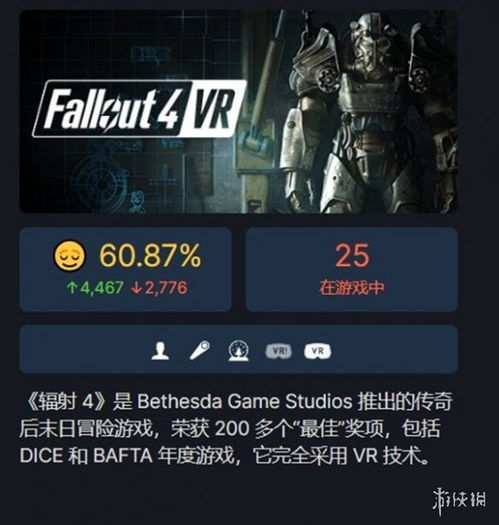Screen dimensions: 499x525
Task: Click the gray VR! headset badge
Action: [279, 352]
